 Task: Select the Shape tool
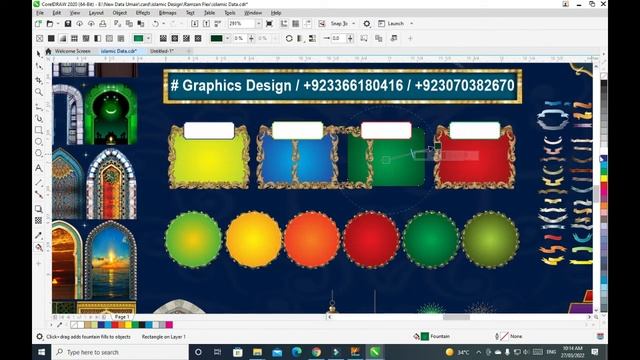pos(39,66)
